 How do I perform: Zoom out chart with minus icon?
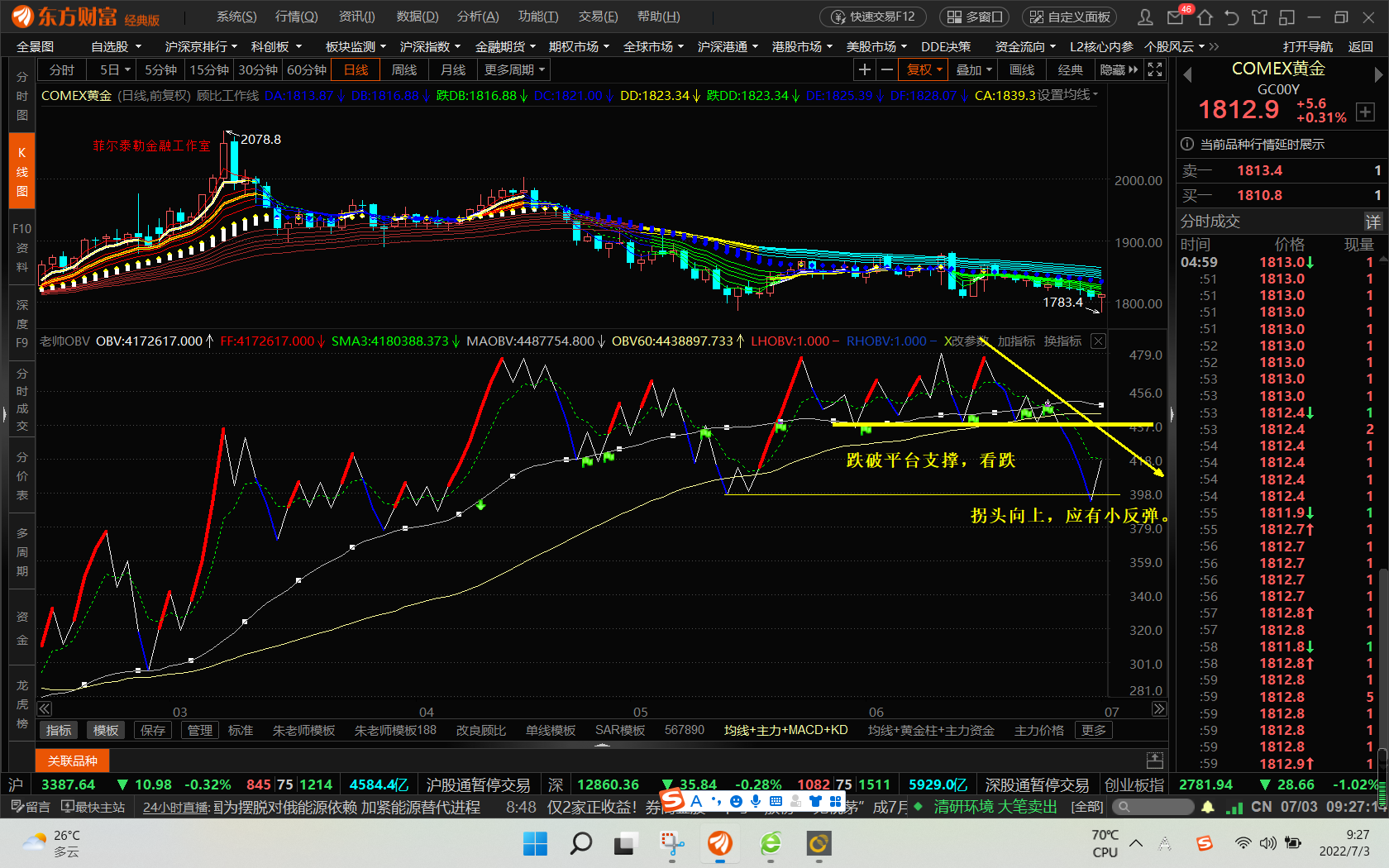pos(886,70)
